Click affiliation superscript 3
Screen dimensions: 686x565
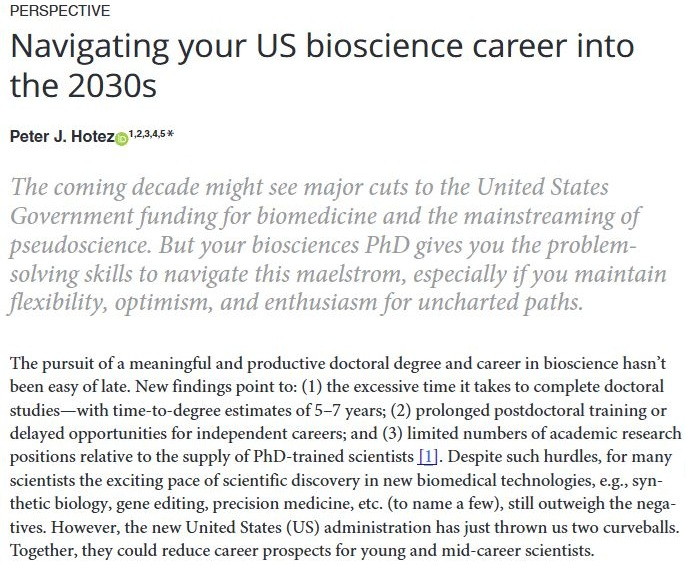[147, 133]
